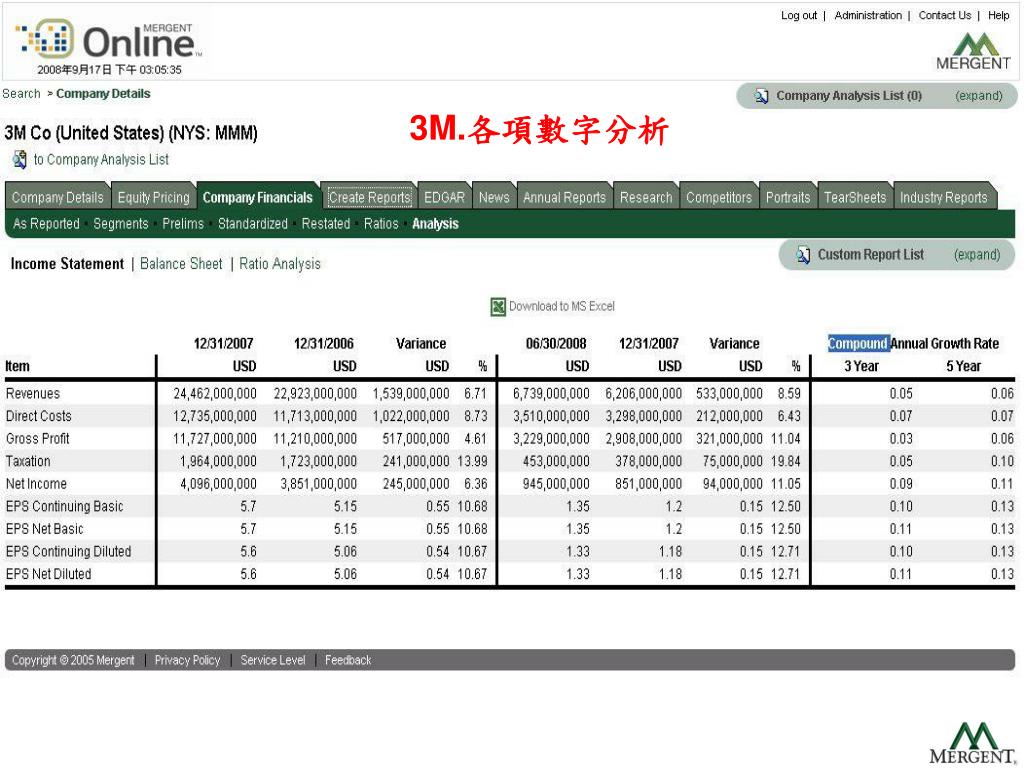Viewport: 1024px width, 768px height.
Task: Expand the Custom Report List panel
Action: (977, 255)
